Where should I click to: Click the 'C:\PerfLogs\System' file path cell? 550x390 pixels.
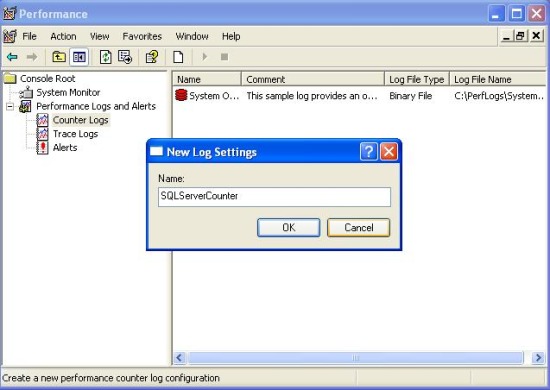point(499,96)
